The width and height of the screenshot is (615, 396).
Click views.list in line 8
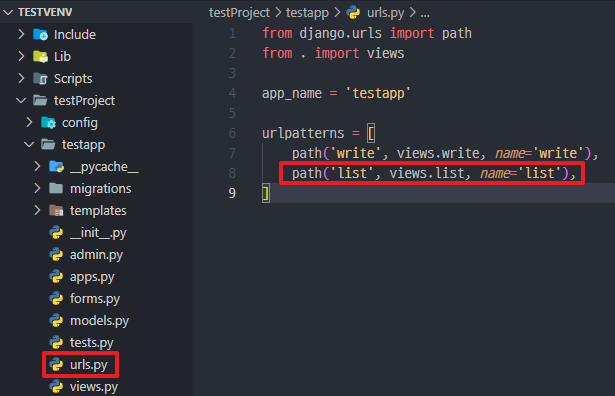tap(427, 173)
